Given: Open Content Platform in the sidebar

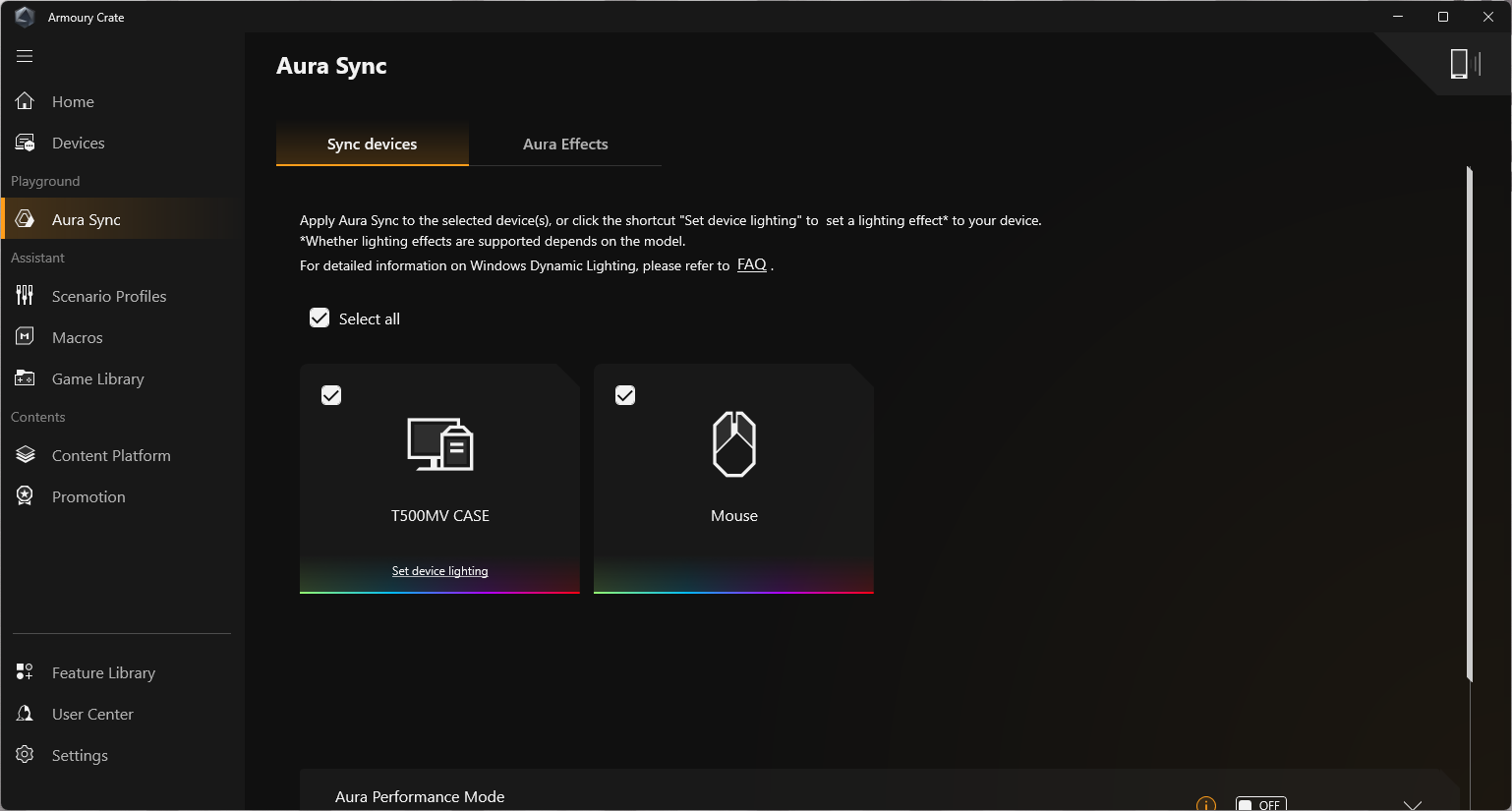Looking at the screenshot, I should coord(123,455).
